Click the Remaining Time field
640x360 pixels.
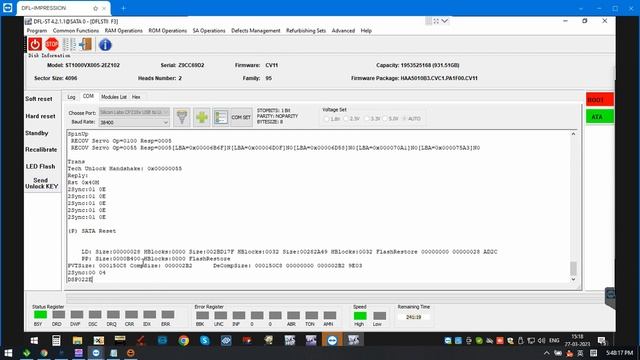(413, 317)
